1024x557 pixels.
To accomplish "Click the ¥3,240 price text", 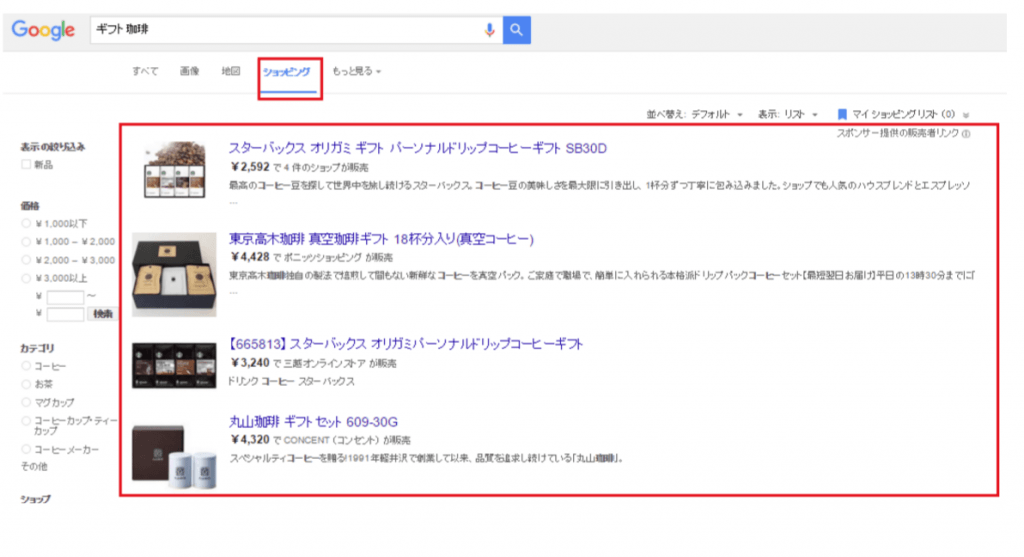I will (x=250, y=363).
